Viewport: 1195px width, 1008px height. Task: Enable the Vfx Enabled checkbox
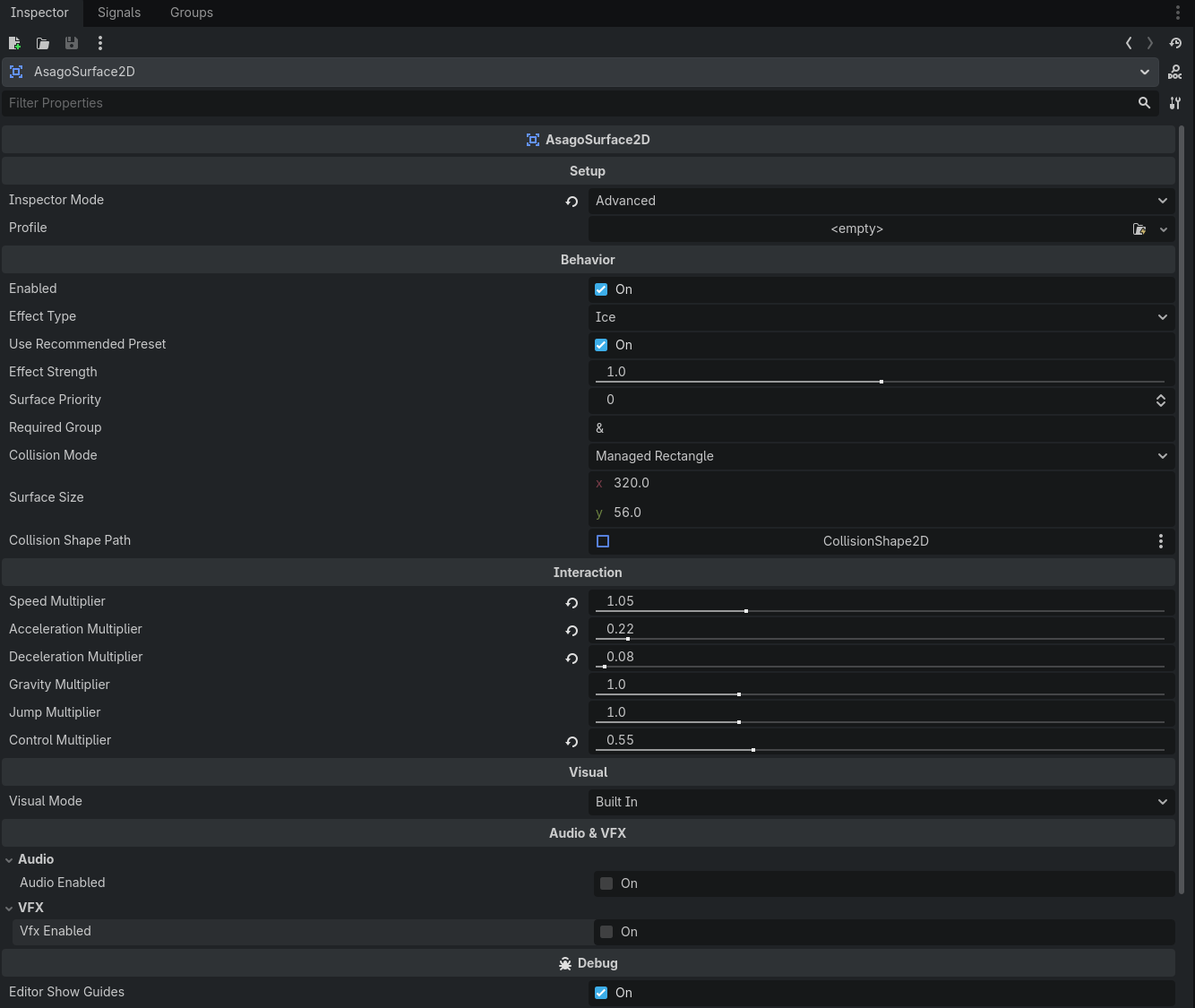coord(606,932)
